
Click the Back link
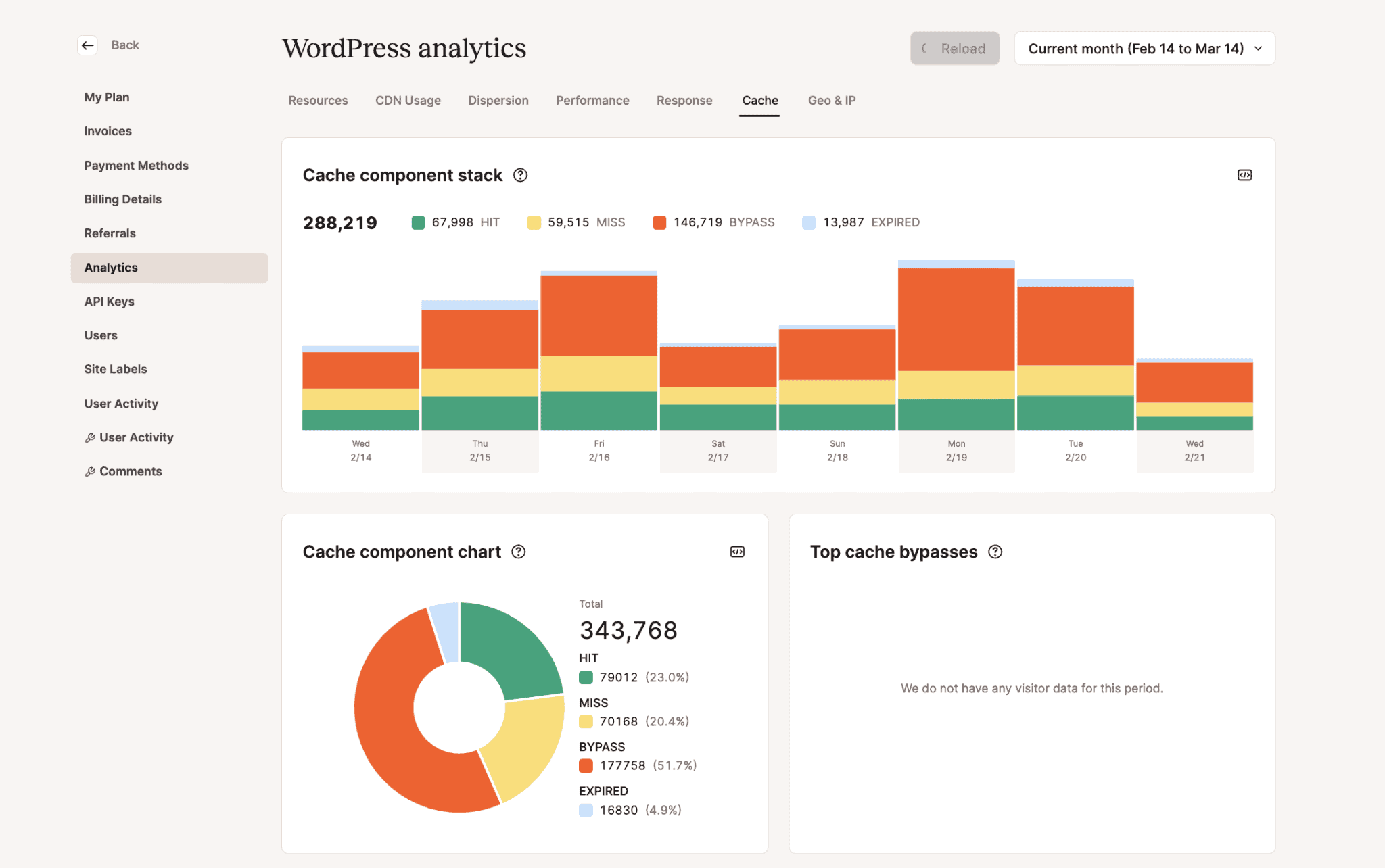(125, 45)
